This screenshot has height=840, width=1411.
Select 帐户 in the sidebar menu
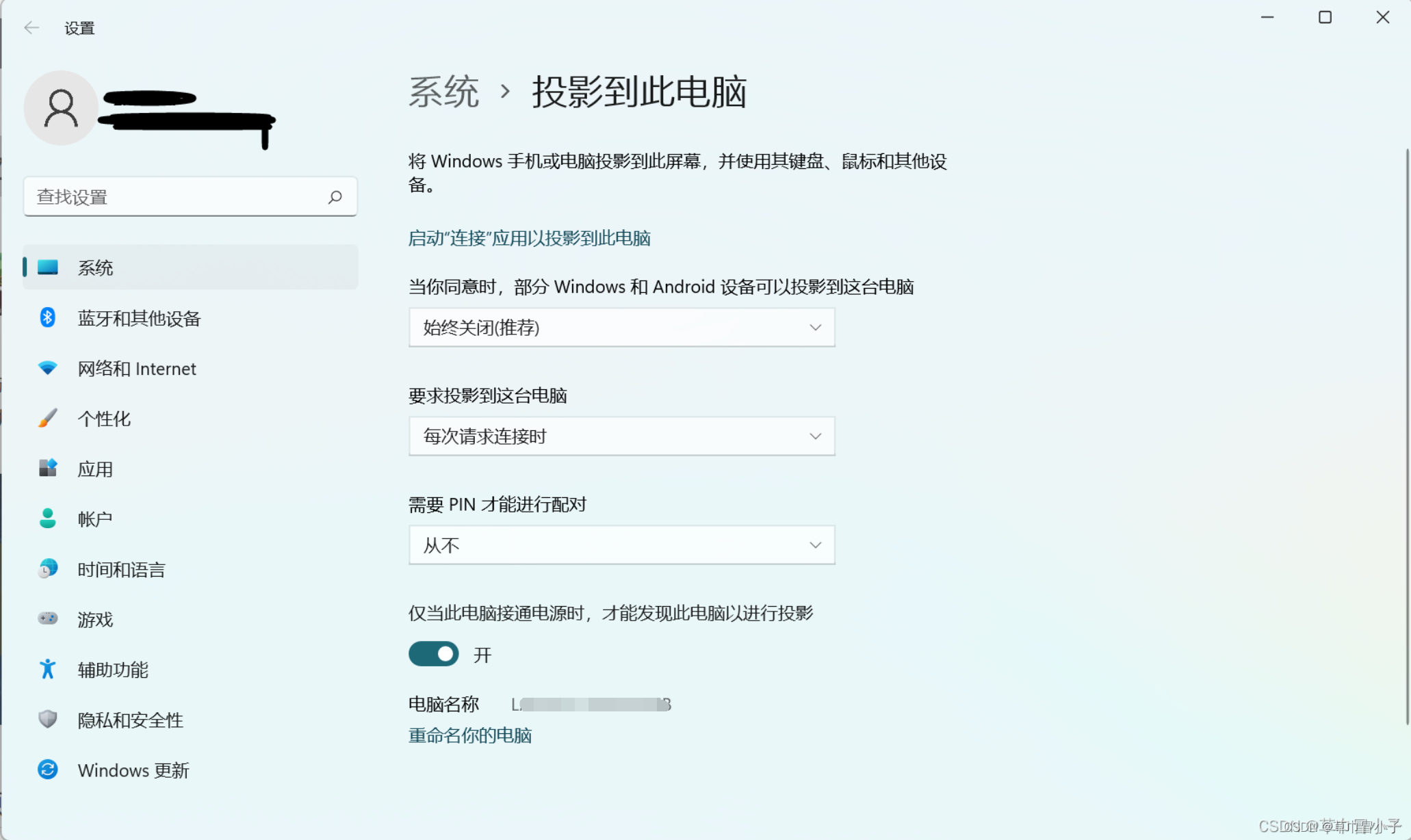click(95, 519)
